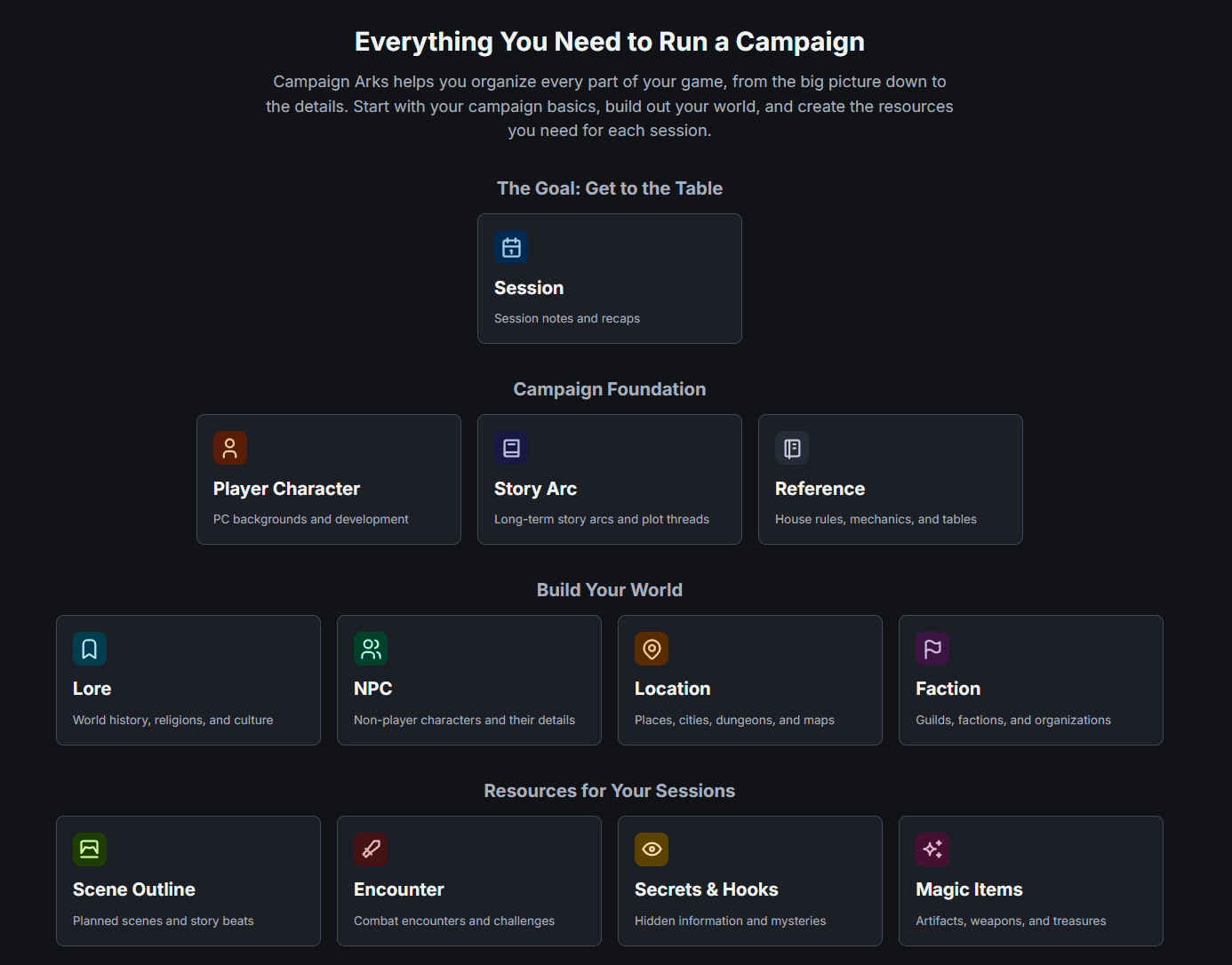Screen dimensions: 1232x965
Task: Click the Magic Items sparkles icon
Action: [x=932, y=850]
